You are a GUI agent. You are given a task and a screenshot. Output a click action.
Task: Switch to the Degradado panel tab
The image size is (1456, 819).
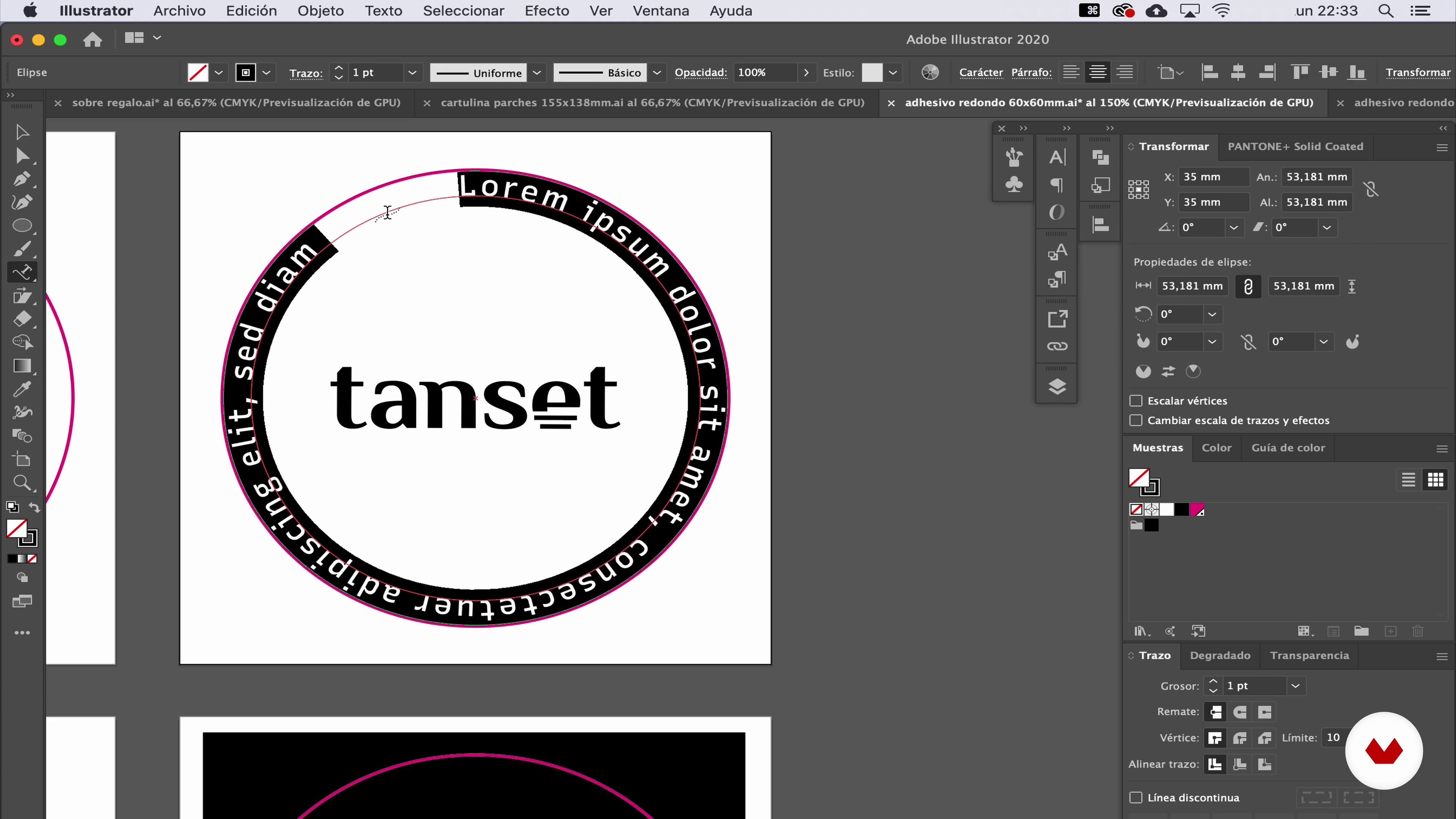[1220, 656]
